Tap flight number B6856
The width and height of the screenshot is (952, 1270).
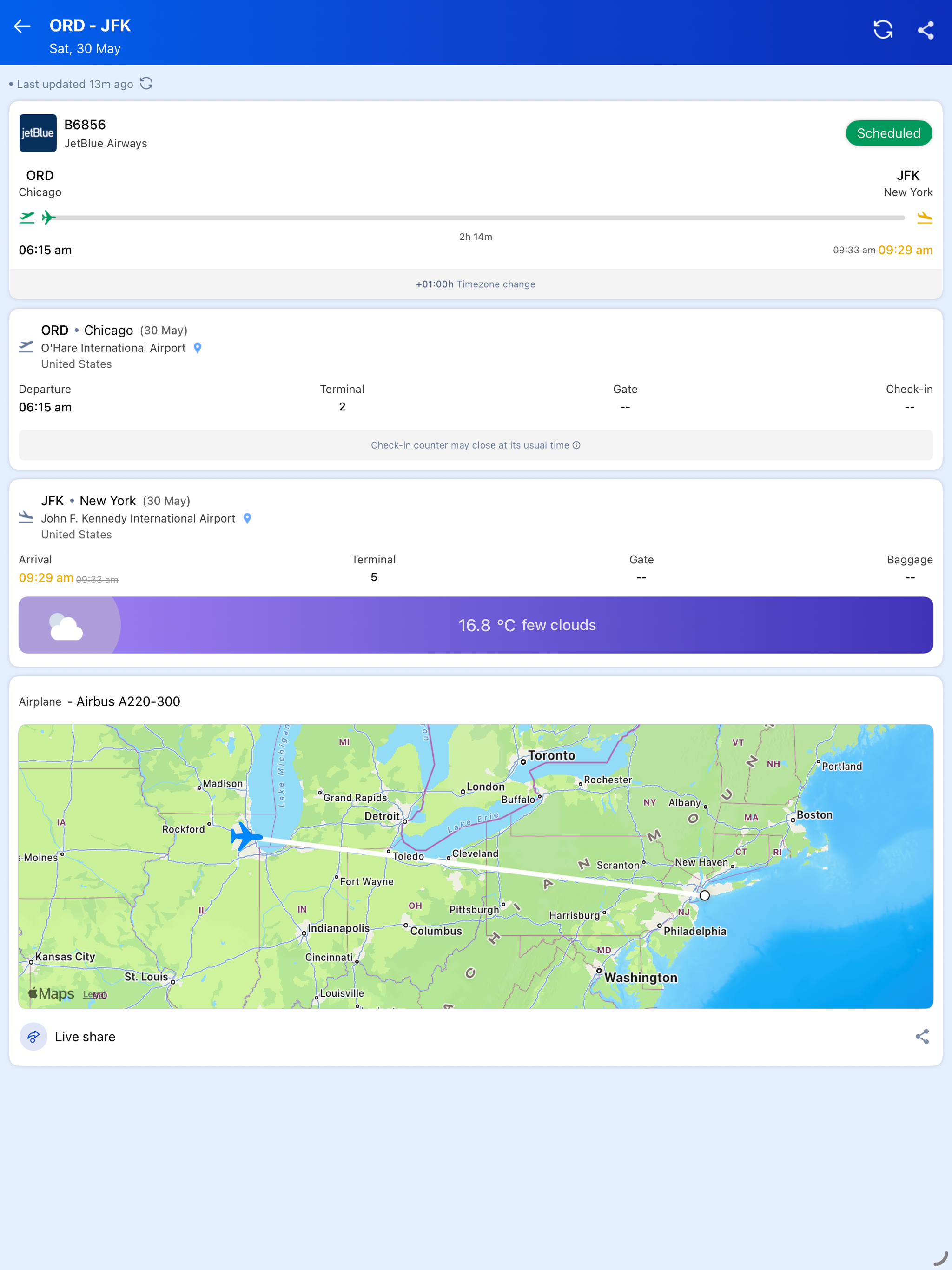[85, 125]
